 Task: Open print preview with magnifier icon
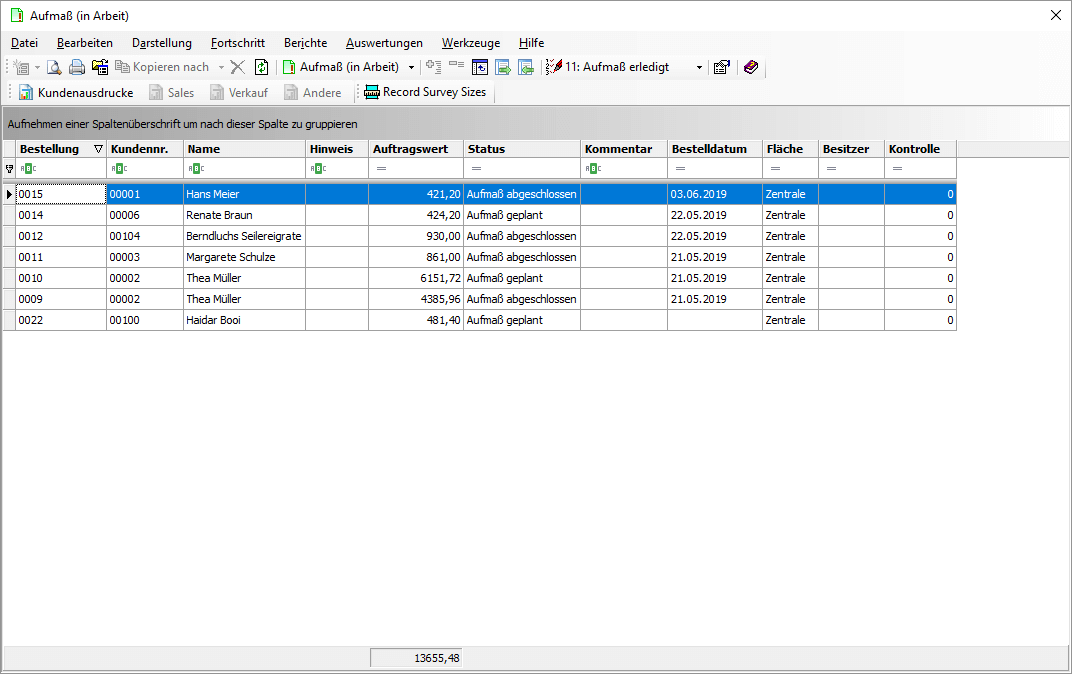(54, 67)
